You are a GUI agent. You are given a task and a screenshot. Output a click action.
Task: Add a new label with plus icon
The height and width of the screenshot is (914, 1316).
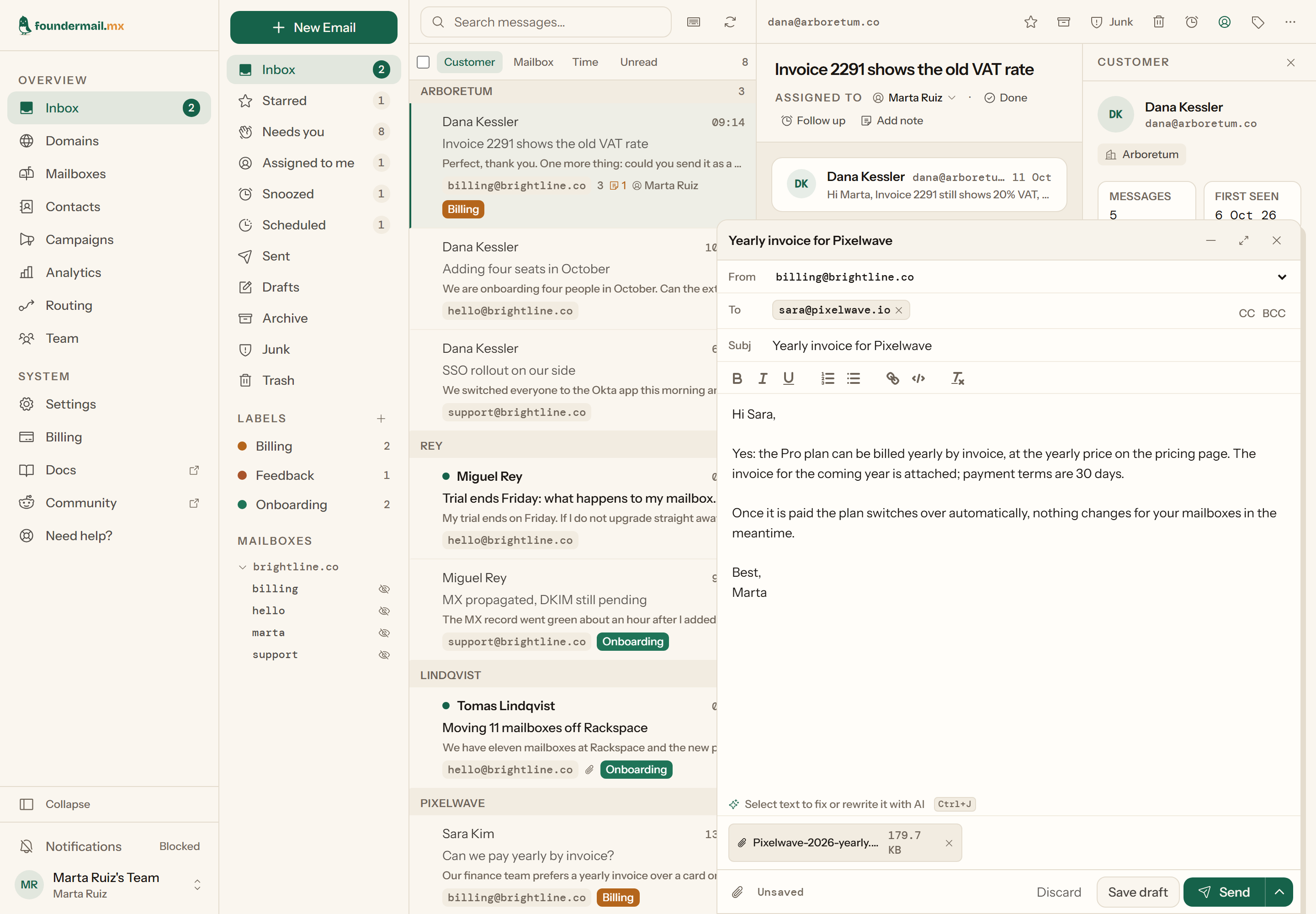pyautogui.click(x=381, y=419)
